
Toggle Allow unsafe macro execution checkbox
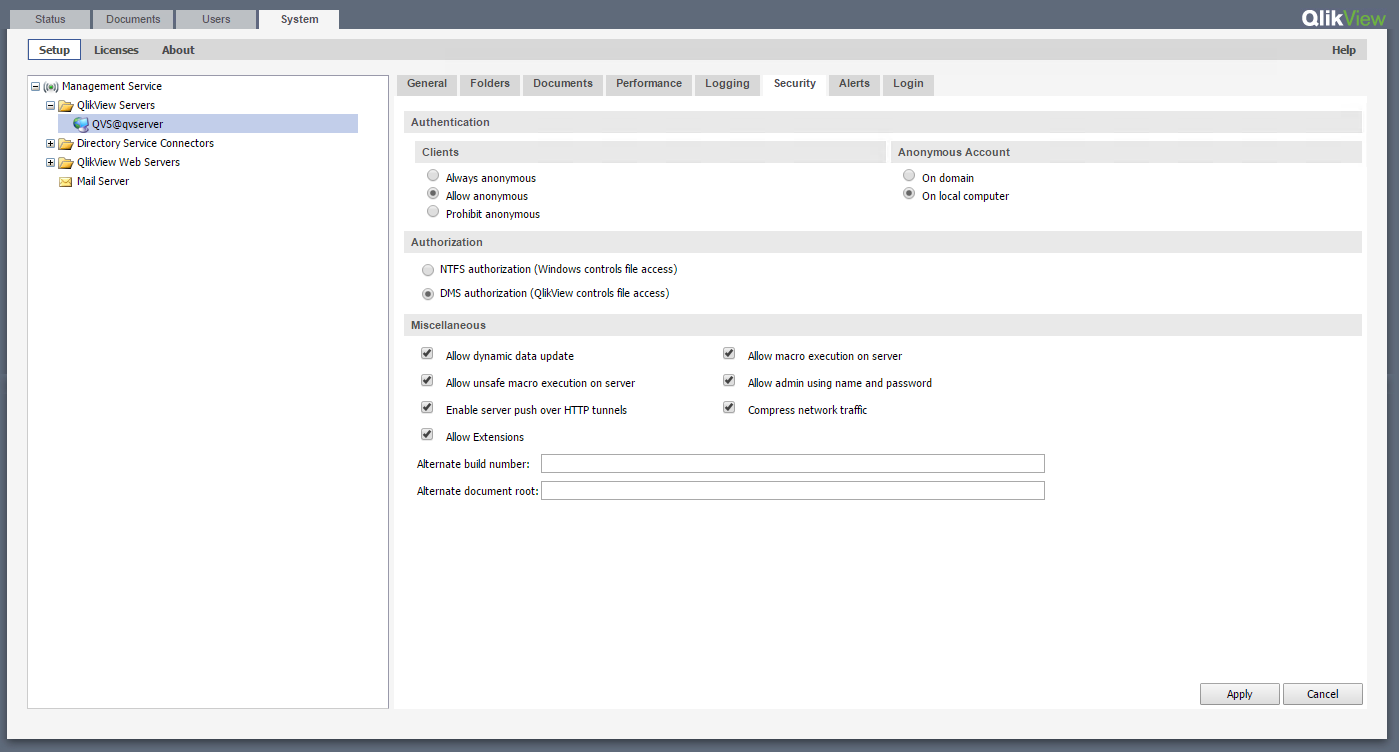pos(427,381)
